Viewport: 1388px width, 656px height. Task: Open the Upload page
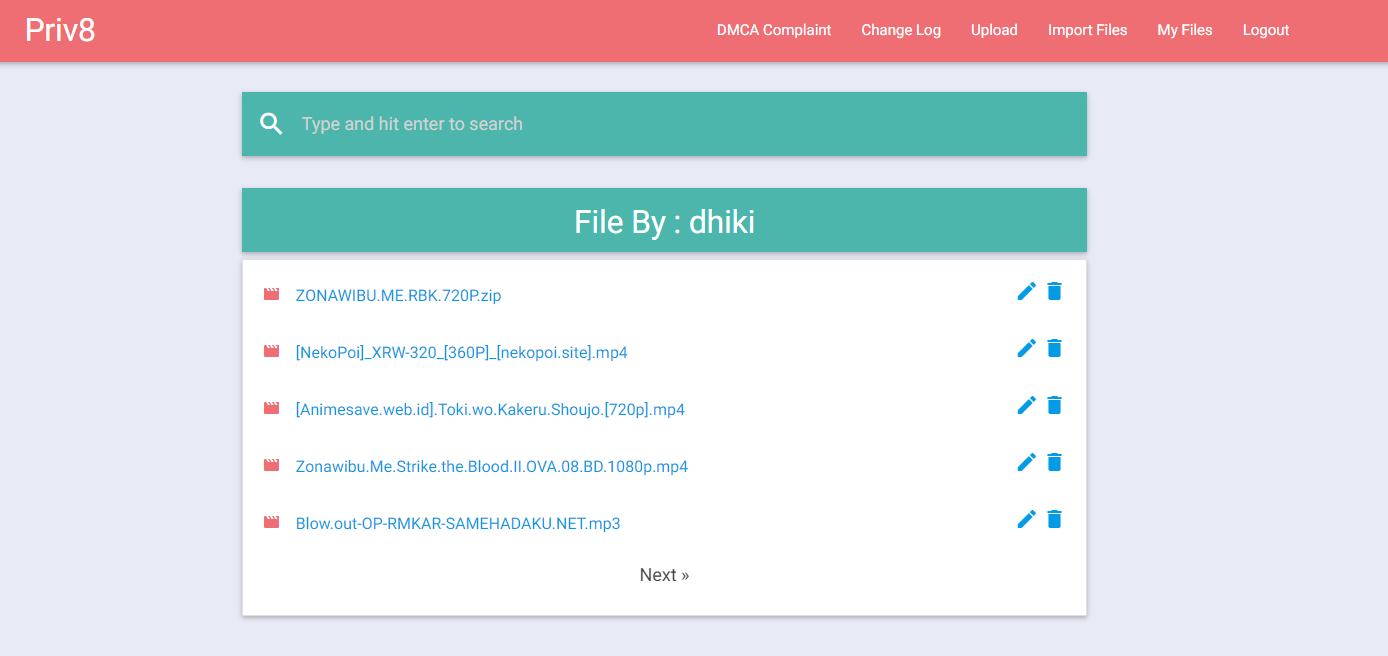(x=994, y=30)
